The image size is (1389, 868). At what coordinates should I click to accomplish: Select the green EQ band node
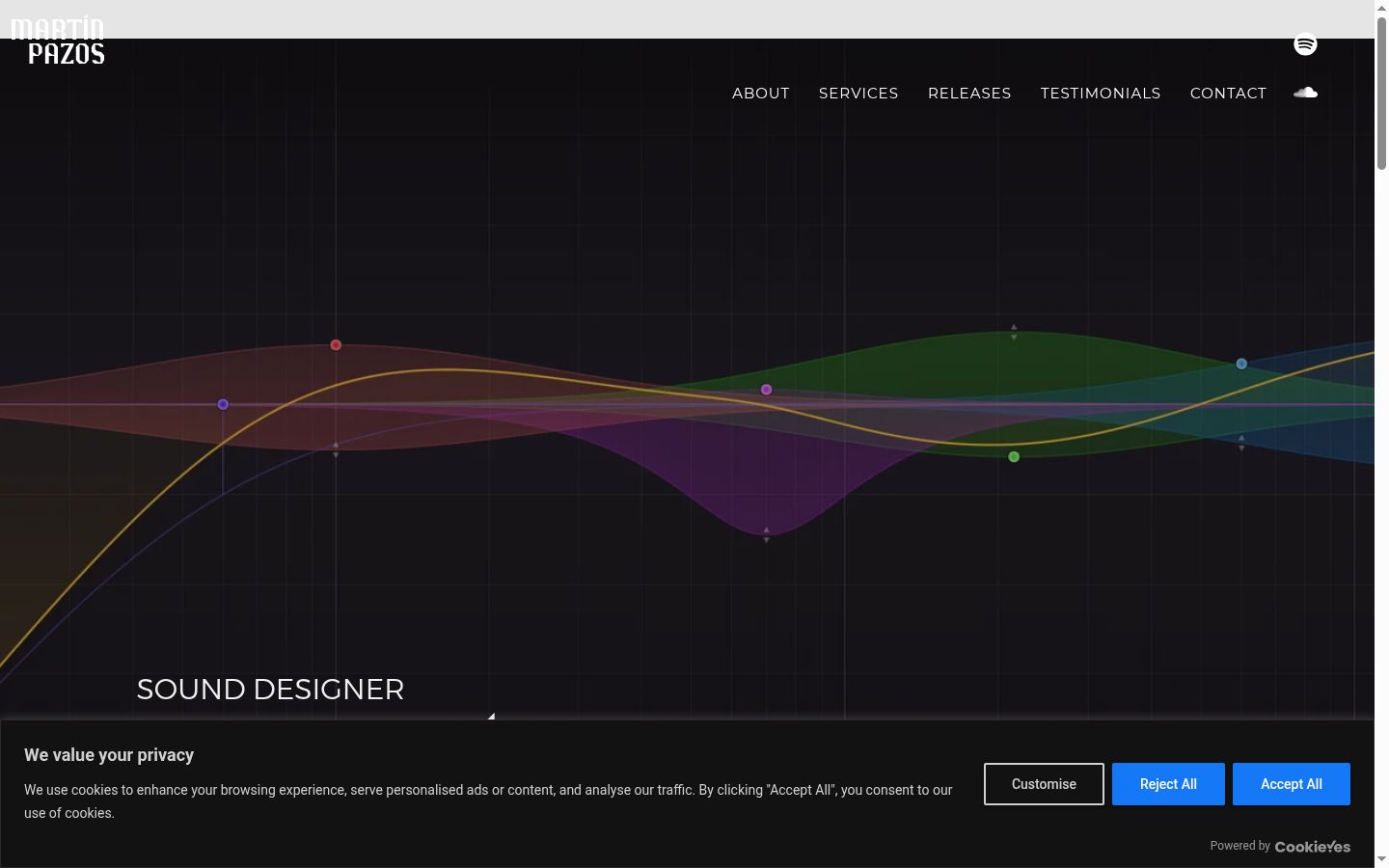click(1014, 457)
